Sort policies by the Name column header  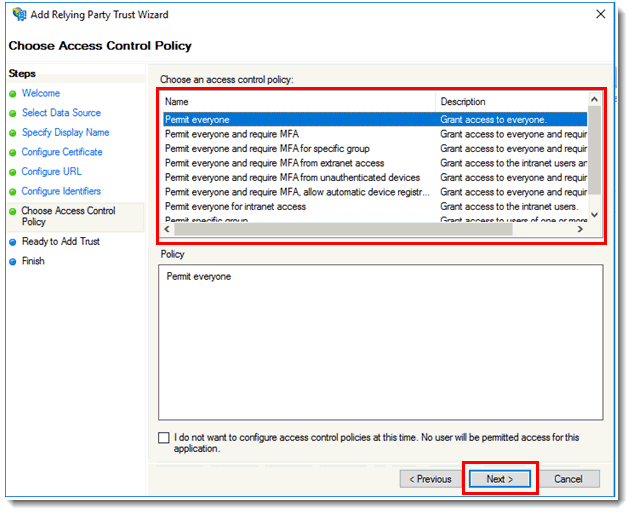click(x=296, y=102)
